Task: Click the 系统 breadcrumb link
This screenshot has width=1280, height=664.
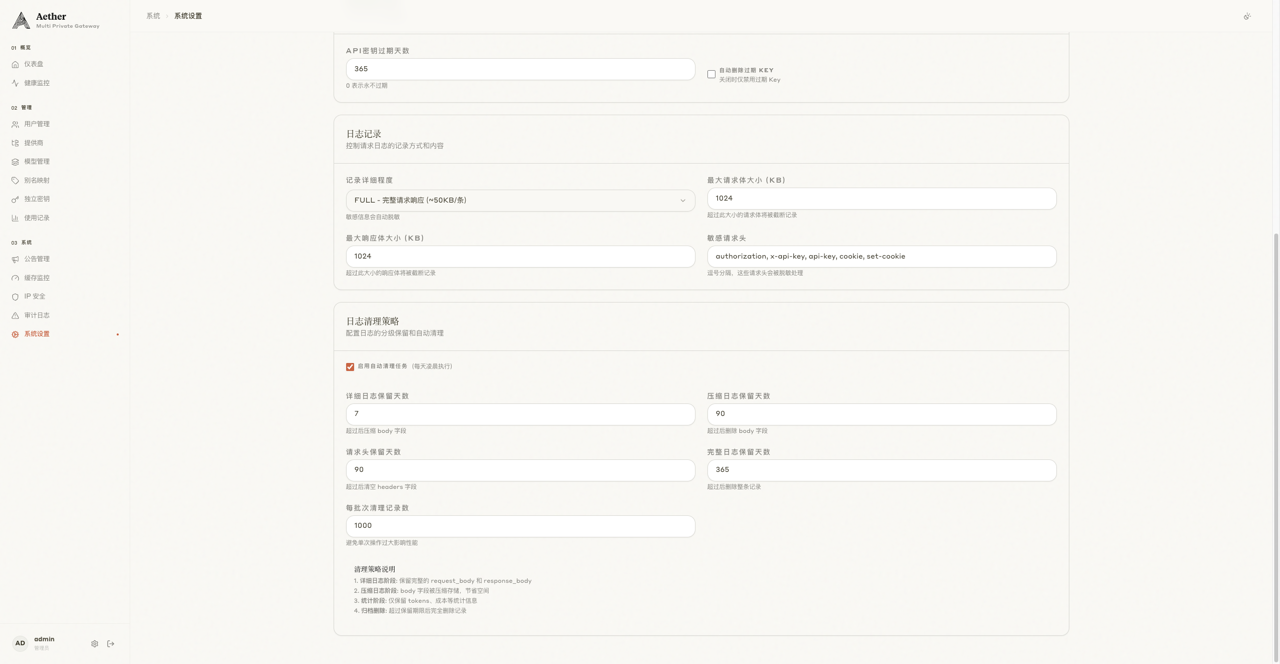Action: coord(153,16)
